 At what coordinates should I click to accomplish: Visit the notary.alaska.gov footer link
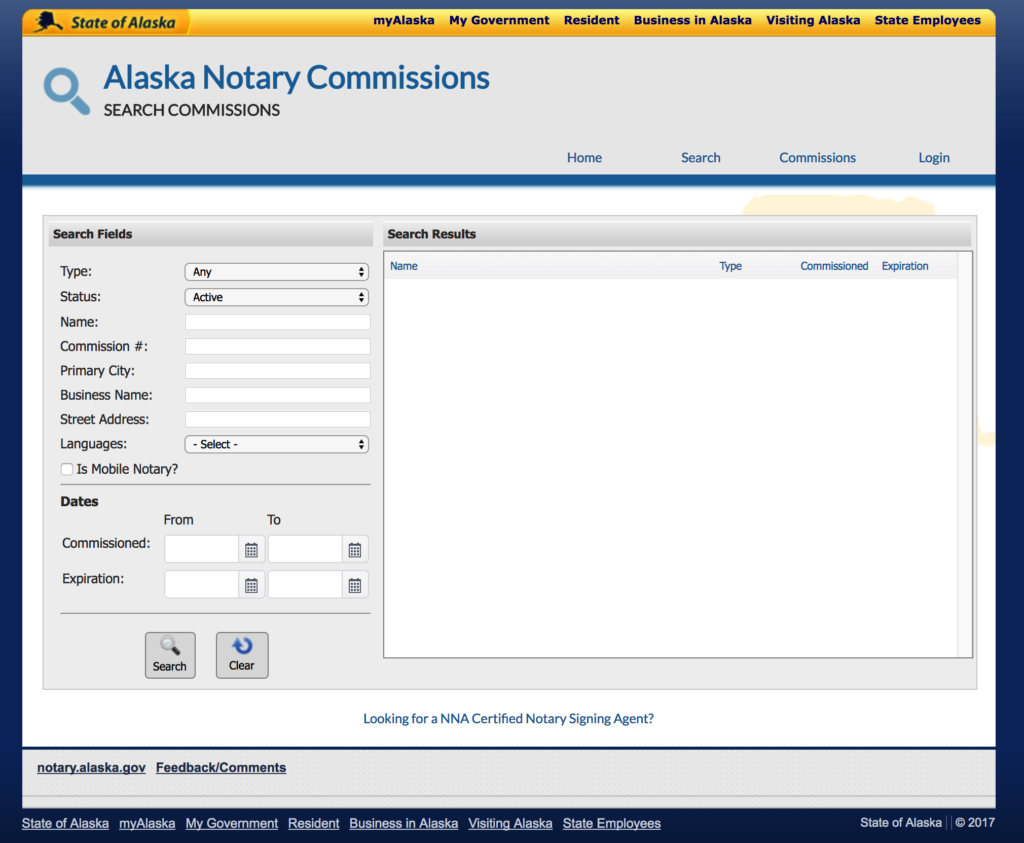[91, 767]
